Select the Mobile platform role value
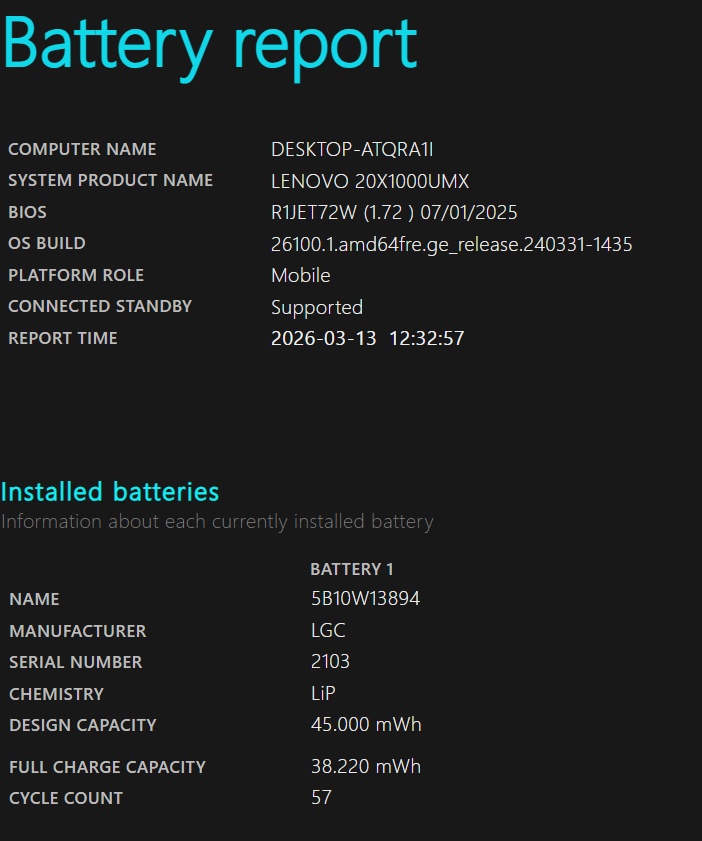702x841 pixels. [x=300, y=276]
